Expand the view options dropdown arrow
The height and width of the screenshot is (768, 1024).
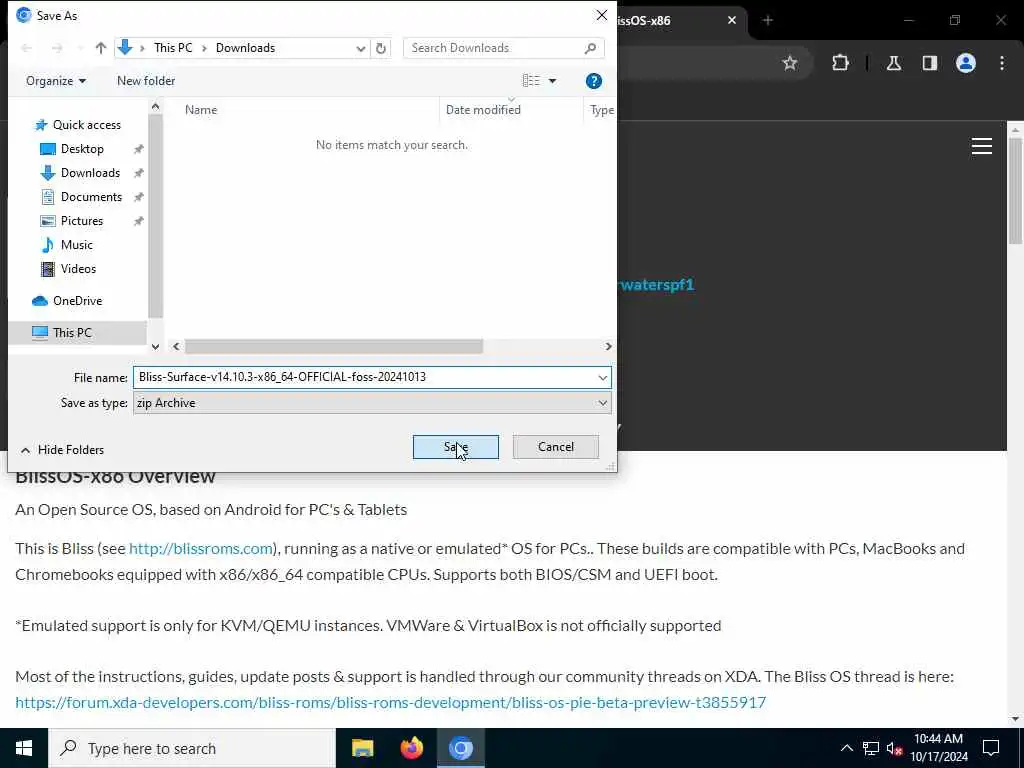point(552,81)
